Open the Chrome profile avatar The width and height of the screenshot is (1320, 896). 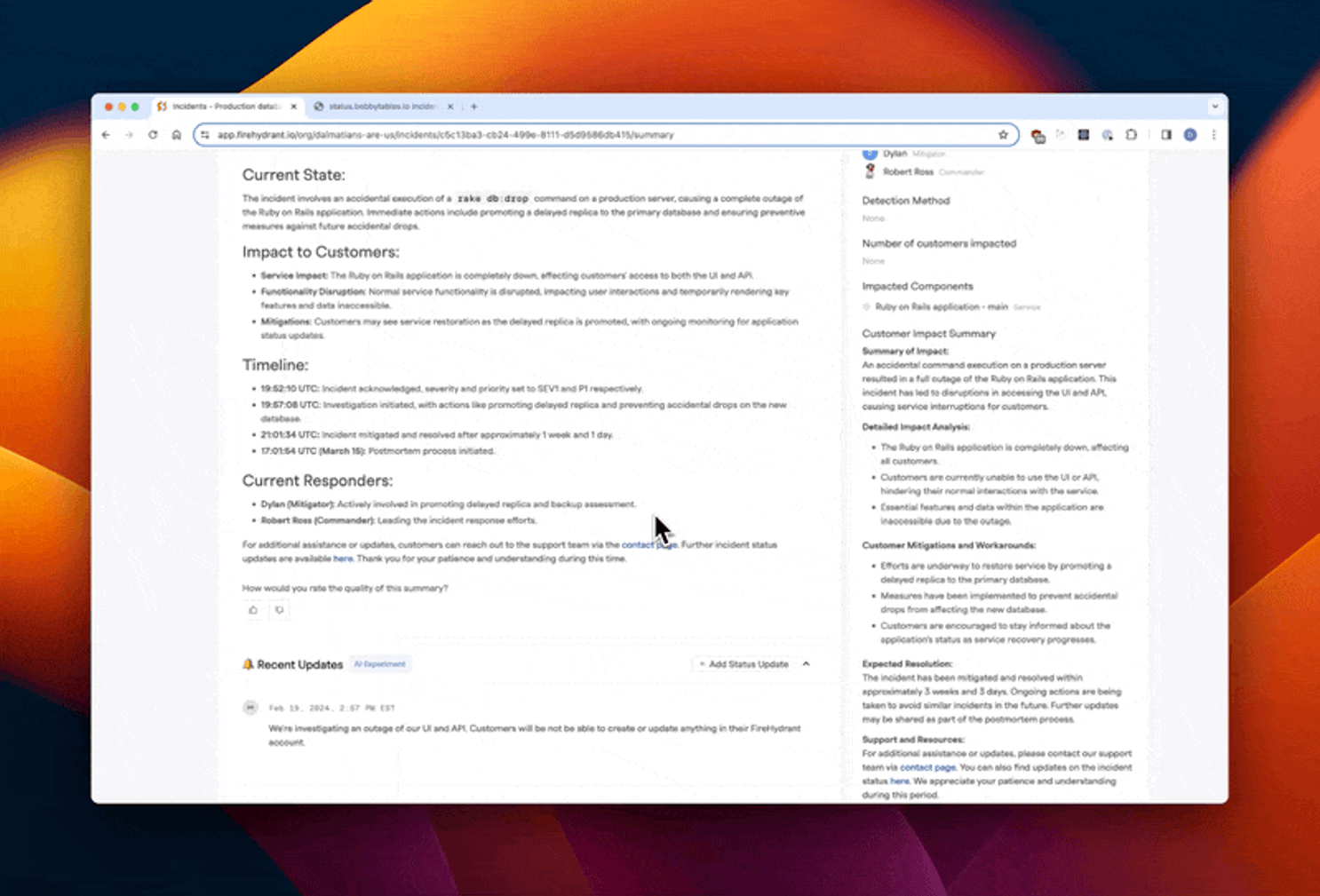(1190, 135)
